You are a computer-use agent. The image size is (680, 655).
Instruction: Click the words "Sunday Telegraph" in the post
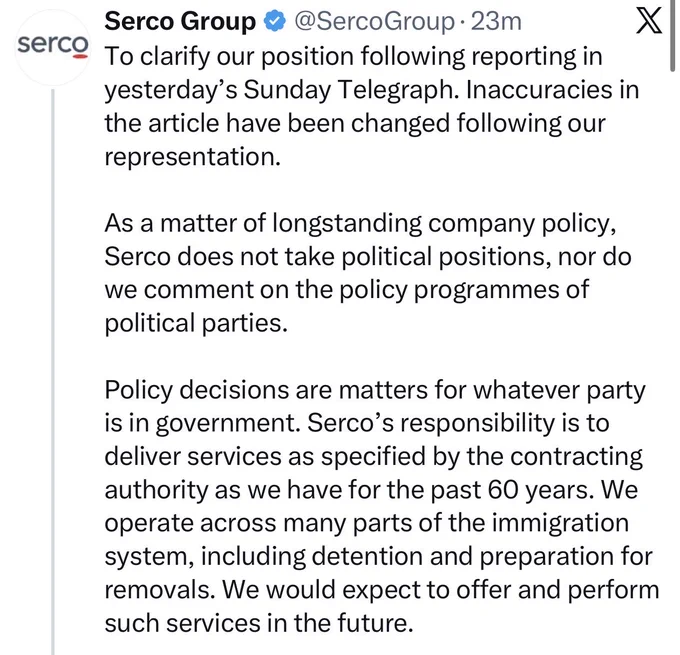[x=351, y=90]
